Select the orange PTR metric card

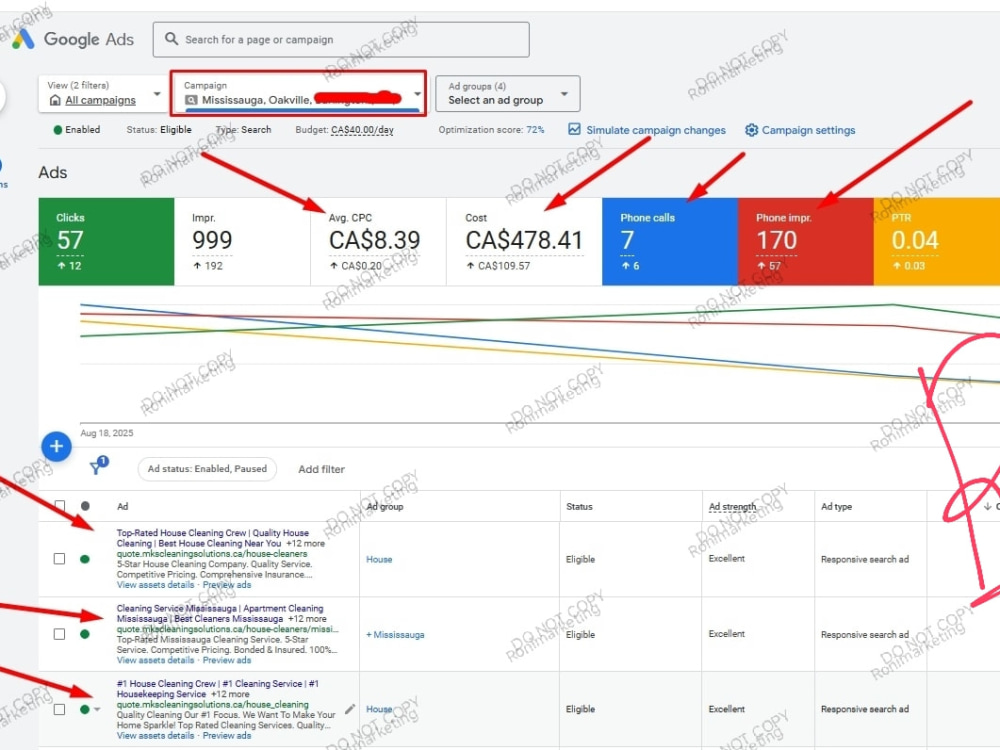[936, 241]
